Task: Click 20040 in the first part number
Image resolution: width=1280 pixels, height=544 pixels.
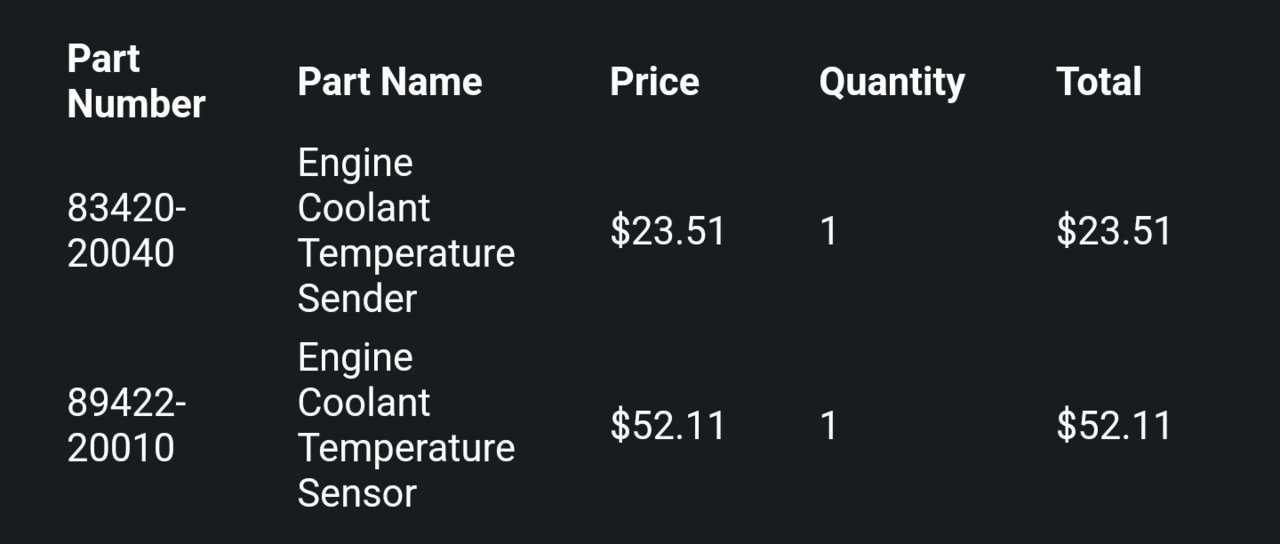Action: [x=121, y=254]
